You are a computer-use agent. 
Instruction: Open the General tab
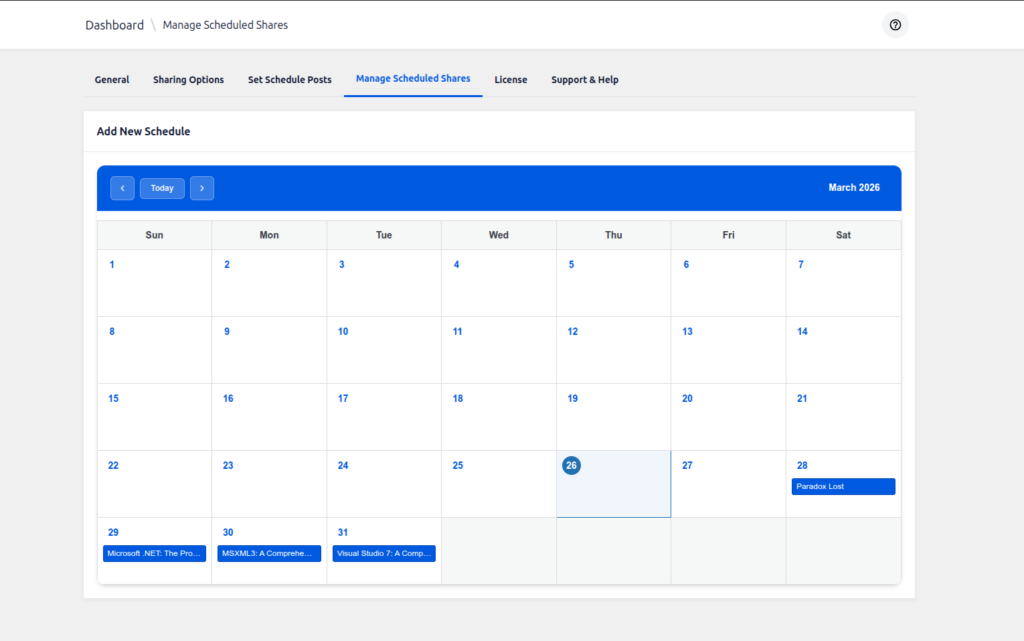tap(112, 80)
